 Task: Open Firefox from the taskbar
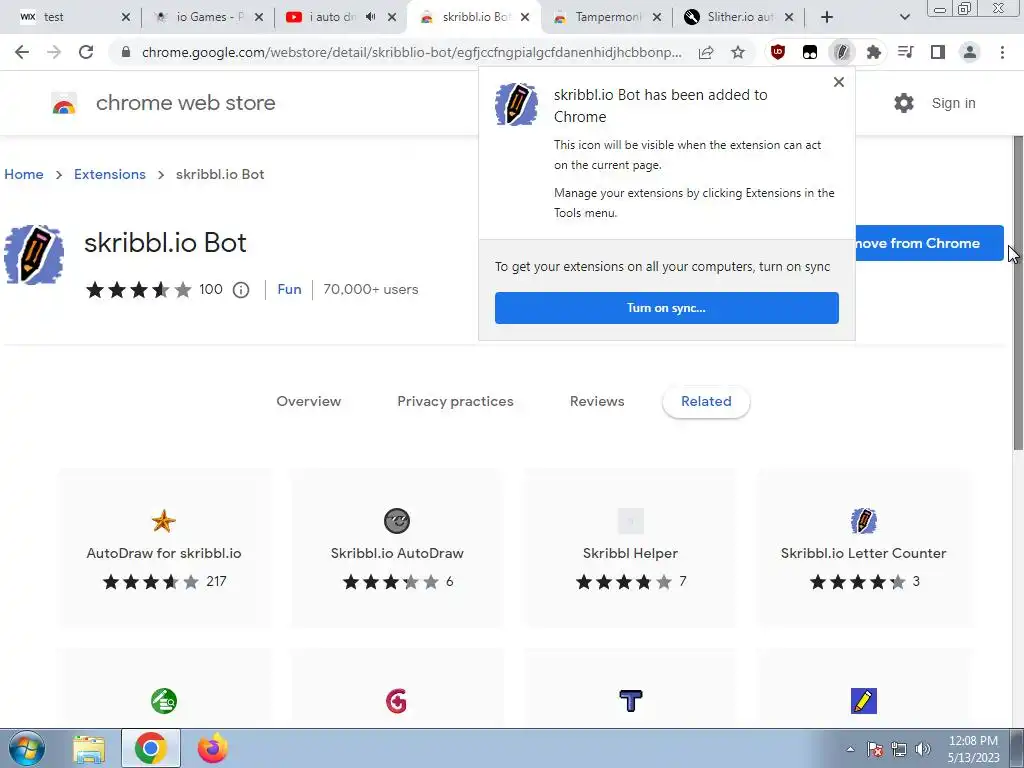(213, 749)
